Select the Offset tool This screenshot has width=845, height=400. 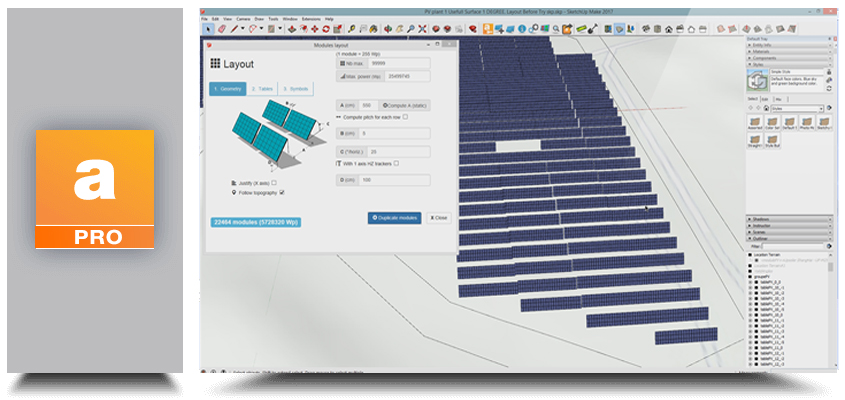tap(303, 29)
